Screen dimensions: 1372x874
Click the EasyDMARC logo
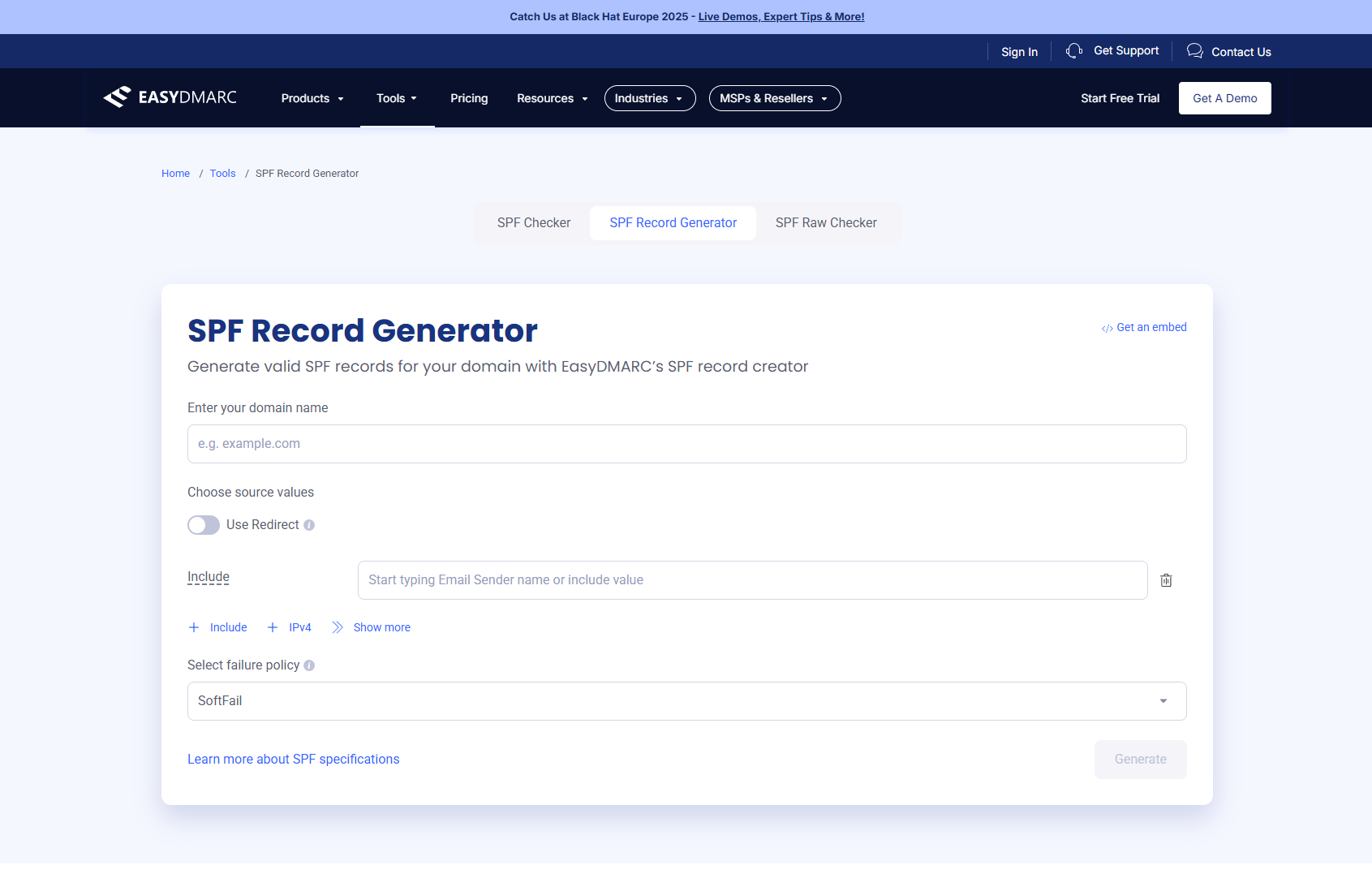click(x=170, y=97)
